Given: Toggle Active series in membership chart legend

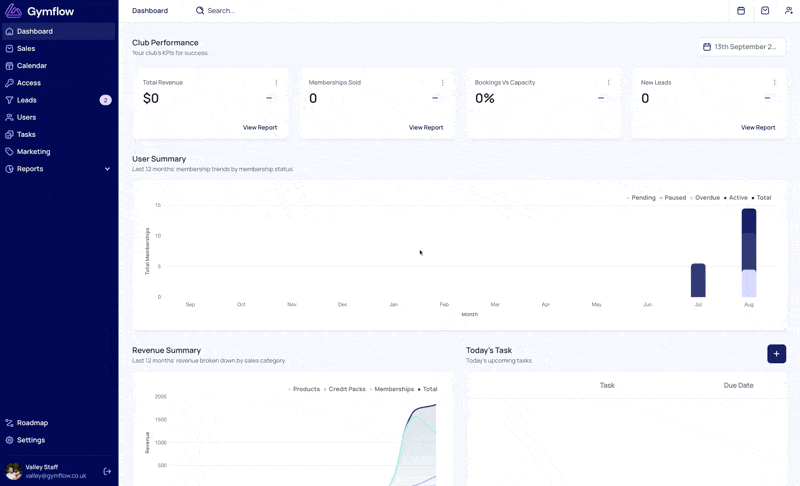Looking at the screenshot, I should coord(736,198).
